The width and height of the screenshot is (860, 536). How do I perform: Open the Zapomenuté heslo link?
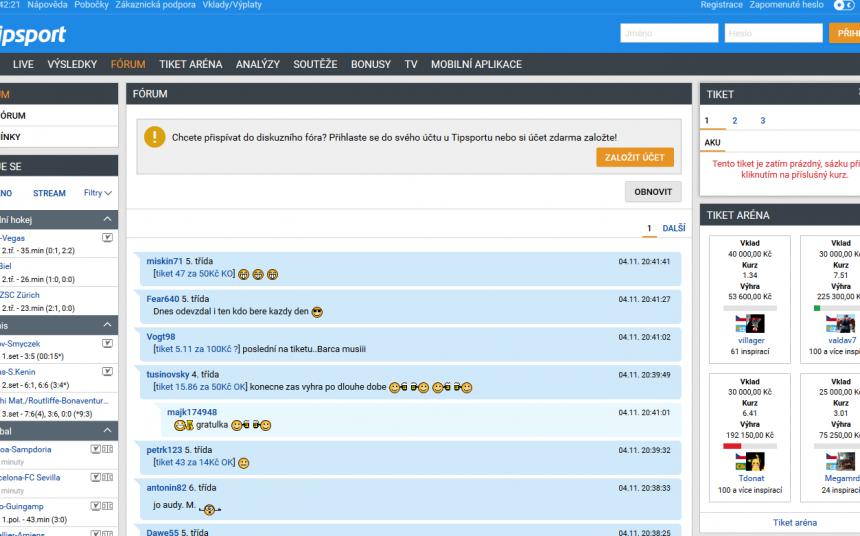[x=787, y=5]
